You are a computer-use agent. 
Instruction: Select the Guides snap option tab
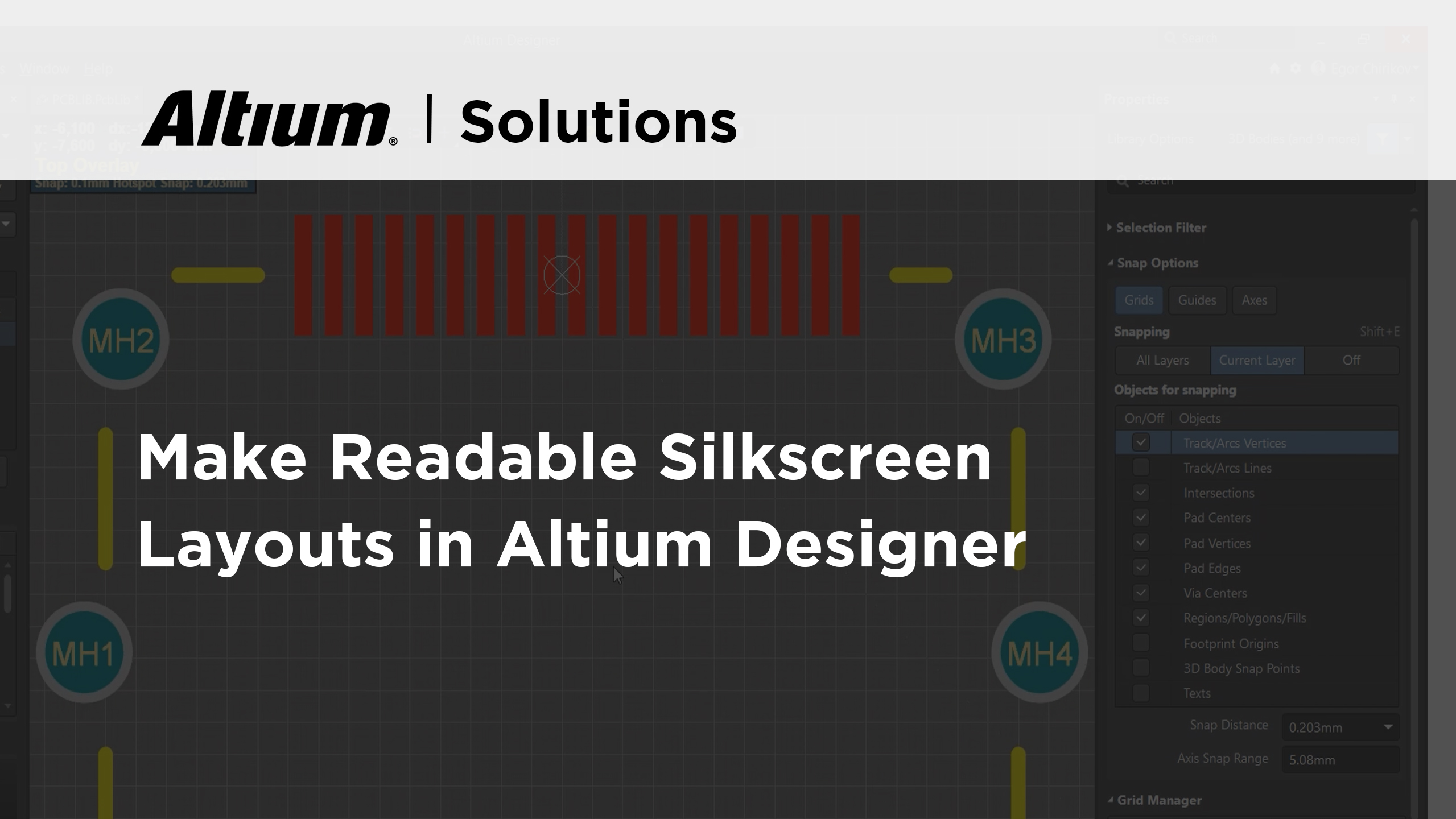(1196, 300)
